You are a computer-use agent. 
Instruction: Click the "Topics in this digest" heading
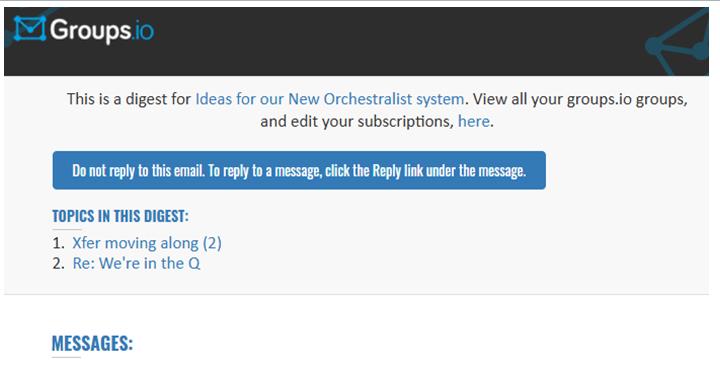click(120, 216)
